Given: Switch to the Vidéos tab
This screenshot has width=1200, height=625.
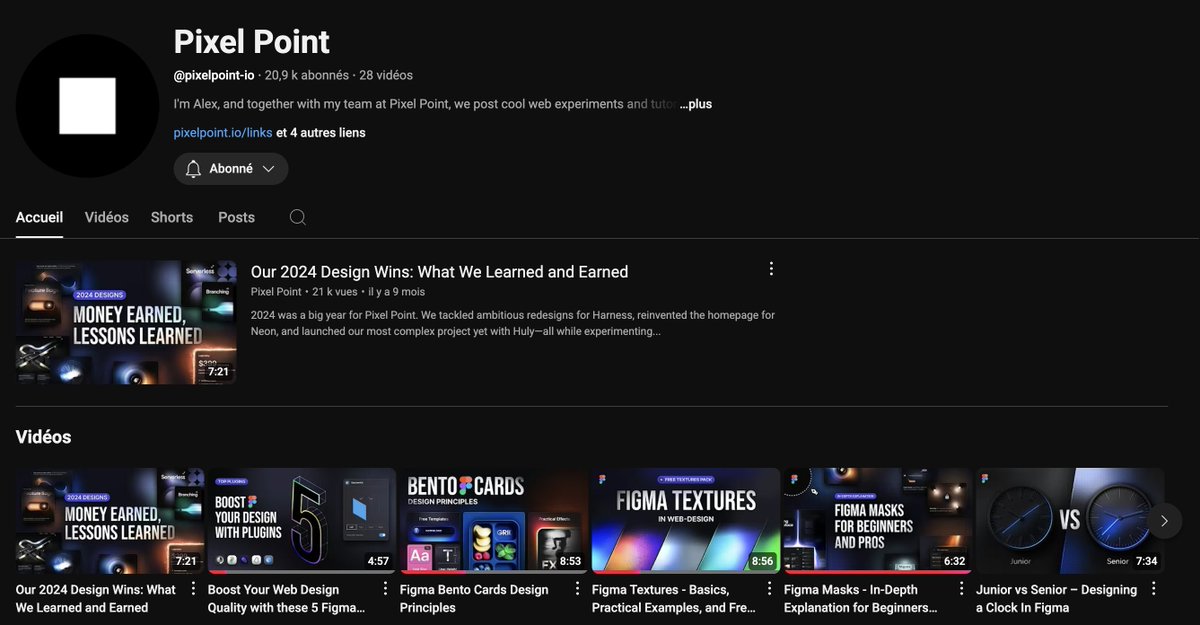Looking at the screenshot, I should tap(107, 217).
